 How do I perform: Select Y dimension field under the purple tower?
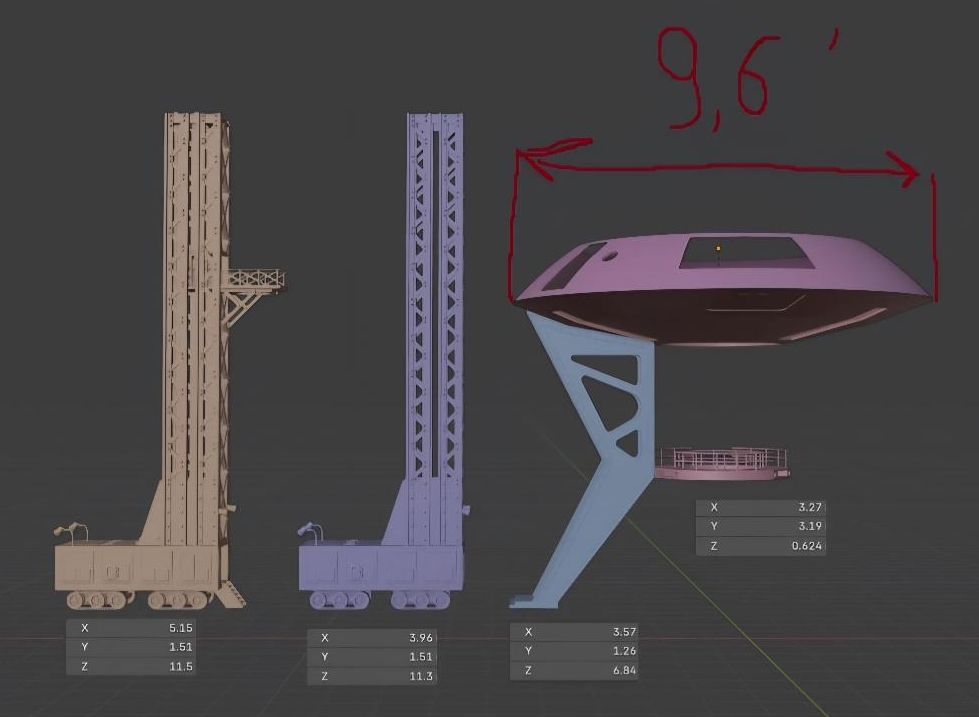[372, 657]
